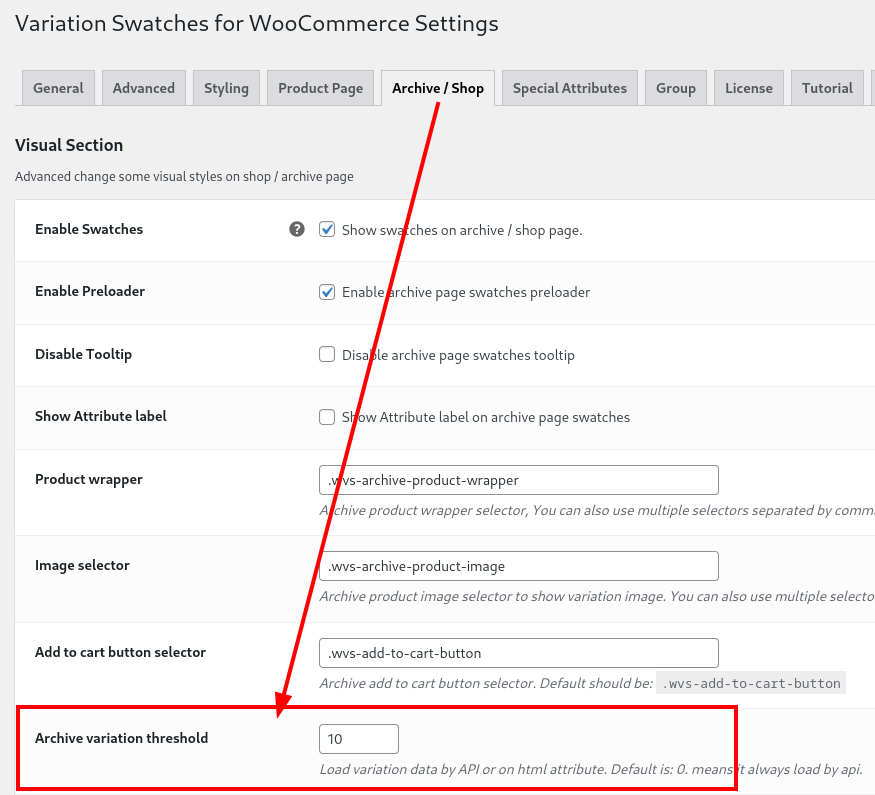Edit the Add to cart button selector field

[x=519, y=653]
